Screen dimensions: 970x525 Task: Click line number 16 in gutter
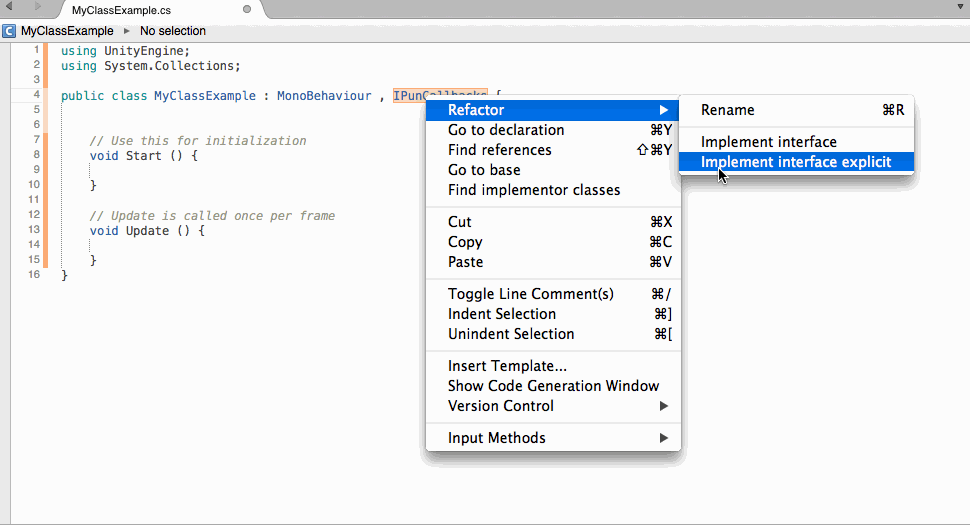pos(34,274)
